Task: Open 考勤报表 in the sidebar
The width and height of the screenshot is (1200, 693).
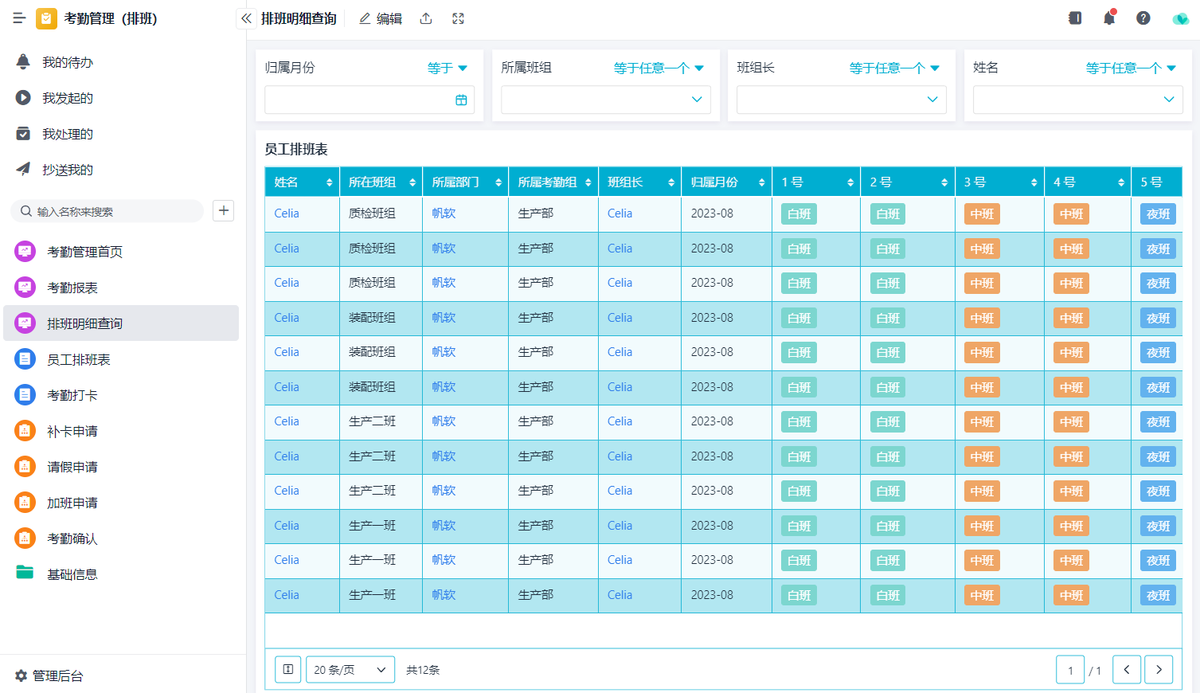Action: (72, 288)
